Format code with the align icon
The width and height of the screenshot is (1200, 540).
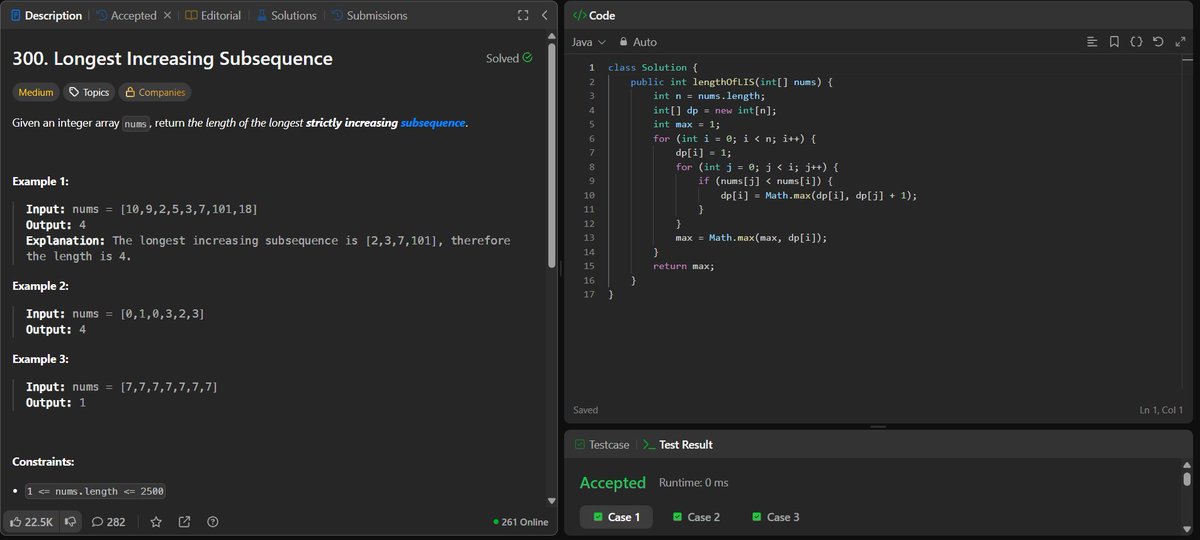tap(1092, 42)
